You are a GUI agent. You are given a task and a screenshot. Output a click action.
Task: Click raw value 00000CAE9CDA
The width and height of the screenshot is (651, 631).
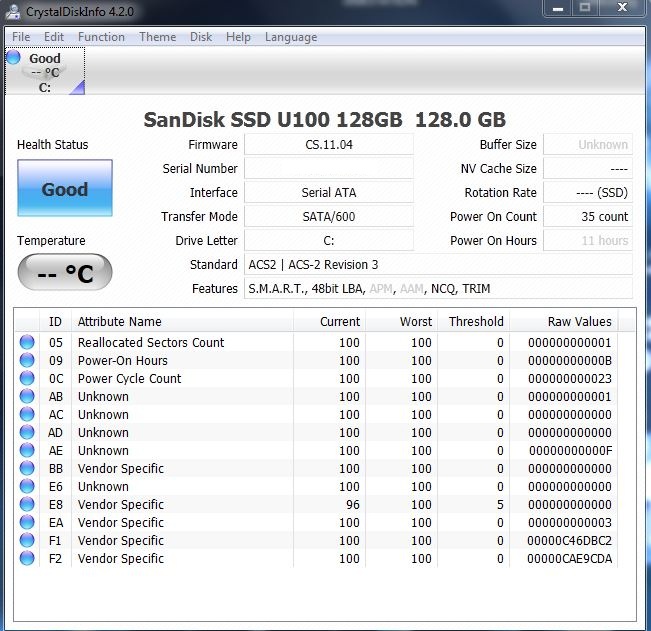point(570,558)
